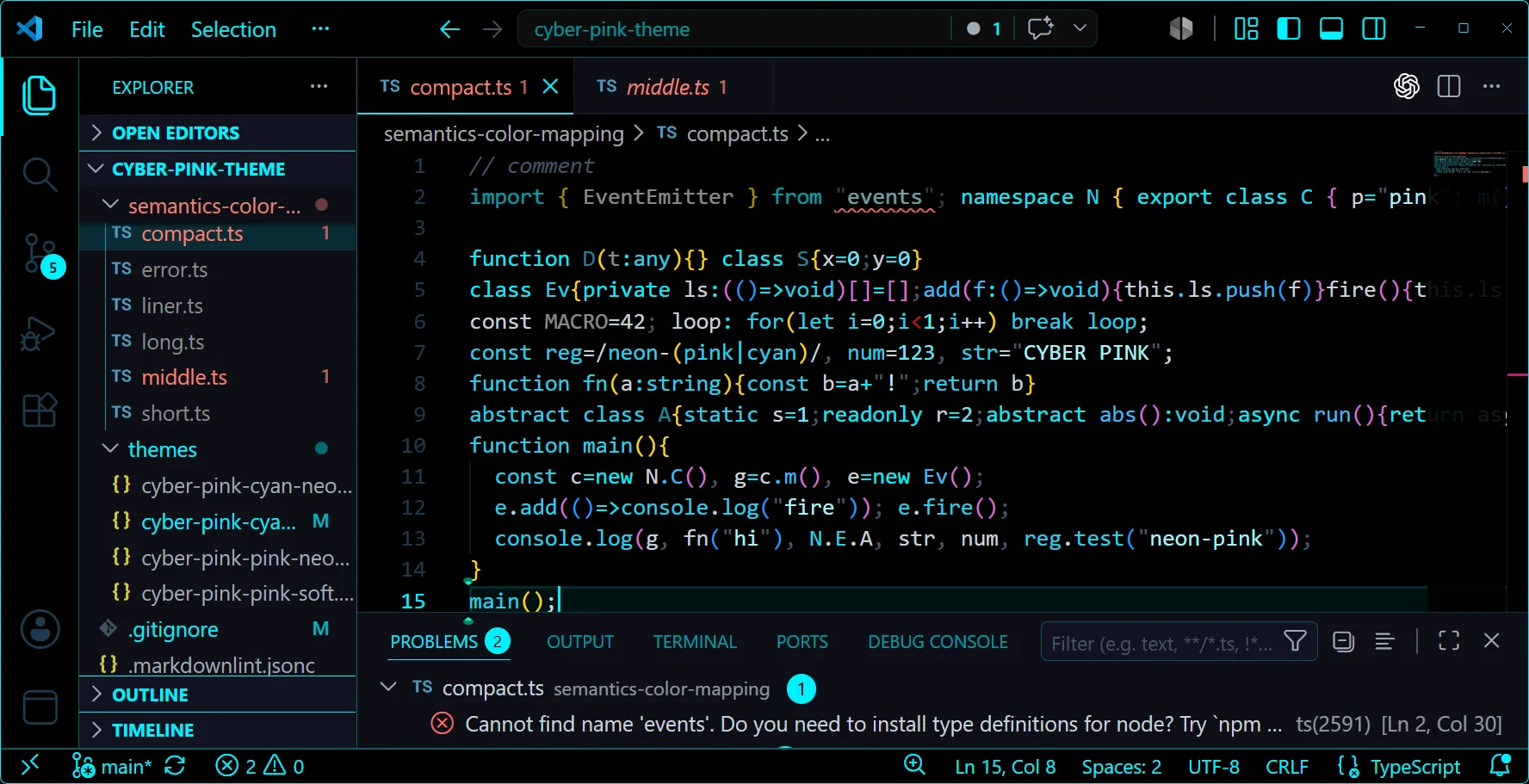
Task: Maximize the panel size
Action: pos(1449,641)
